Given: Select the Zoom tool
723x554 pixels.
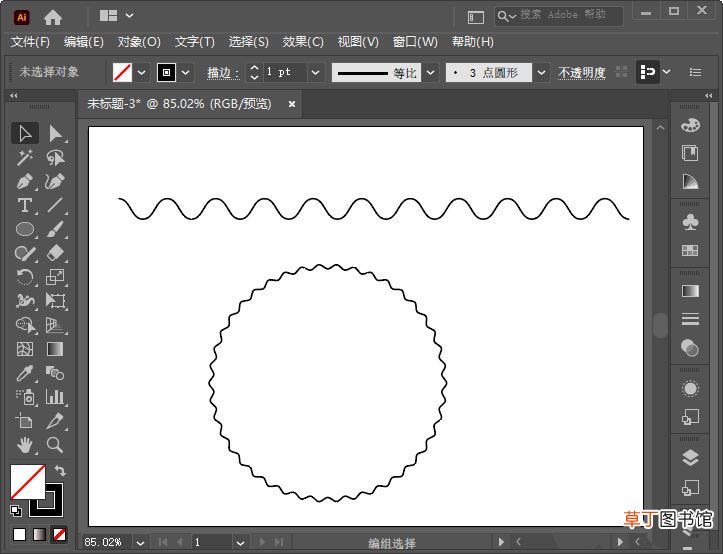Looking at the screenshot, I should (55, 445).
